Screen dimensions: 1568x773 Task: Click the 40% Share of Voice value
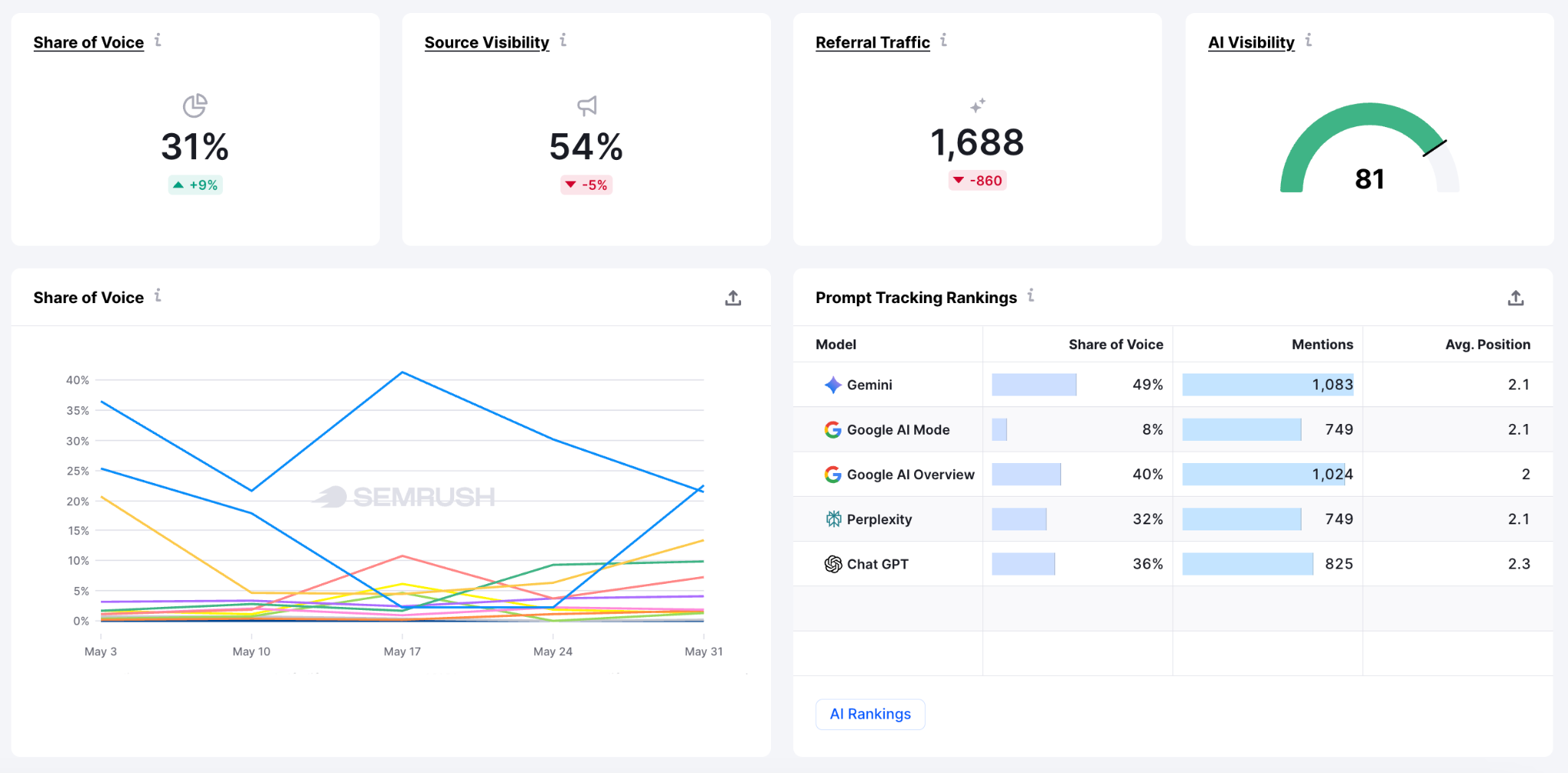pos(1148,475)
